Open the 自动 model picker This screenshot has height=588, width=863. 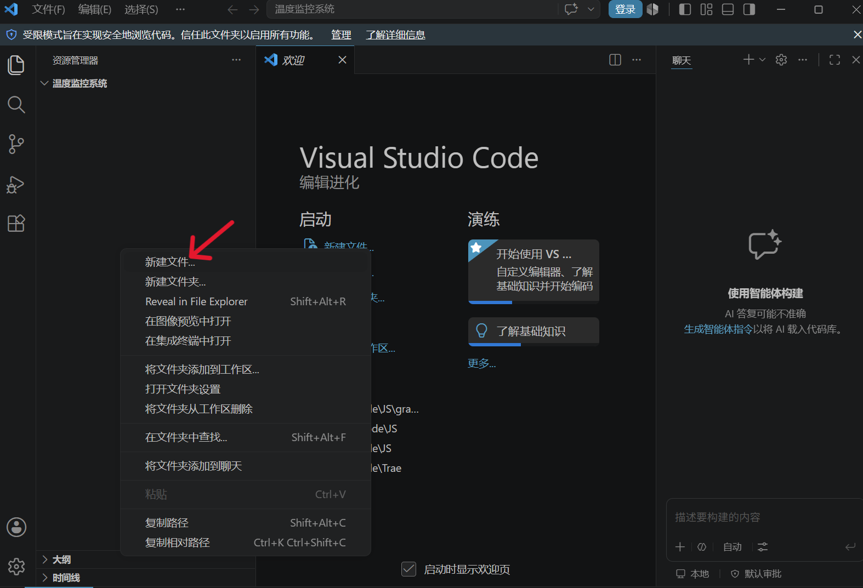732,547
